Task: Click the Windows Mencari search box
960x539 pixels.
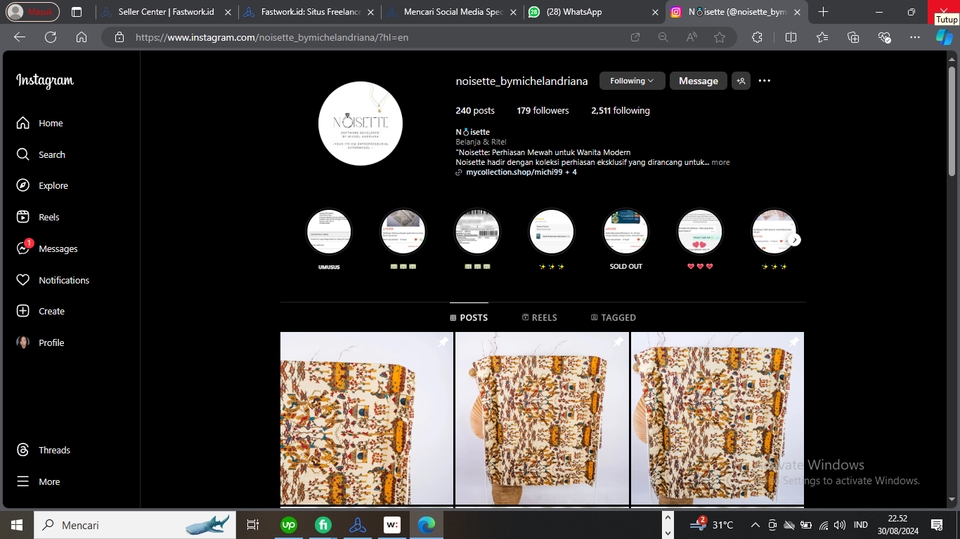Action: click(x=135, y=525)
